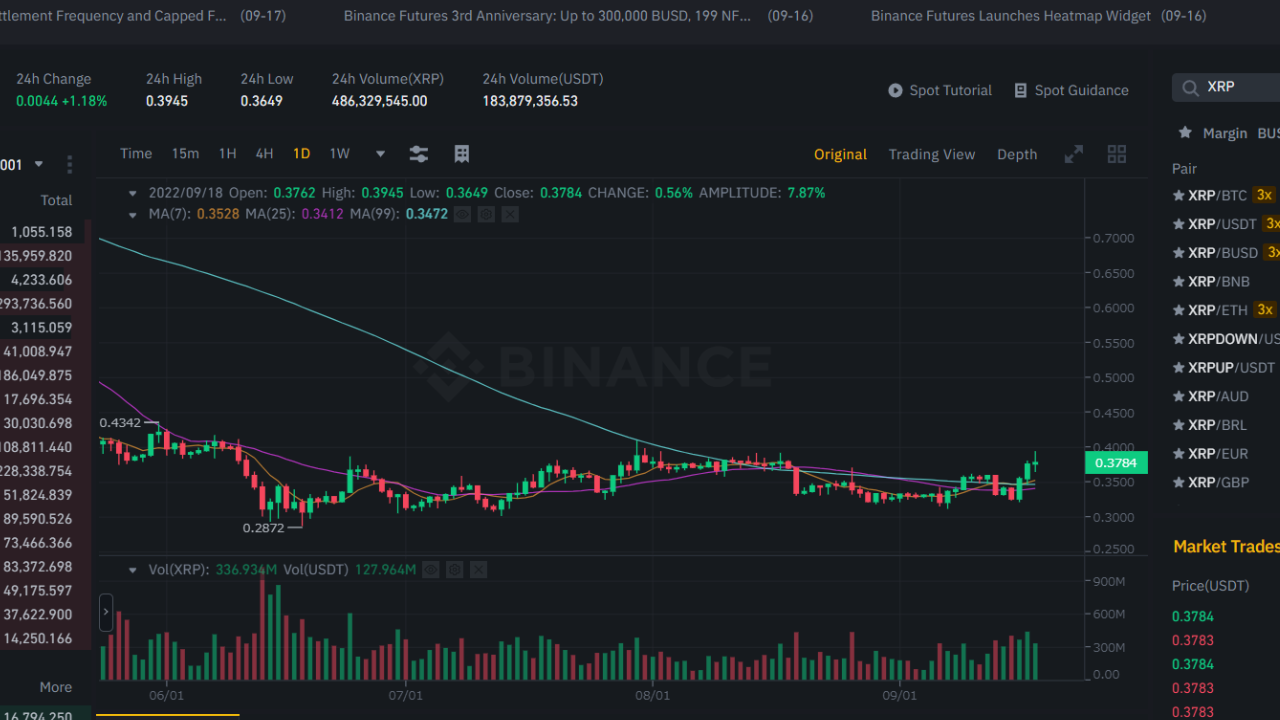The width and height of the screenshot is (1280, 720).
Task: Select the 1W interval
Action: (340, 154)
